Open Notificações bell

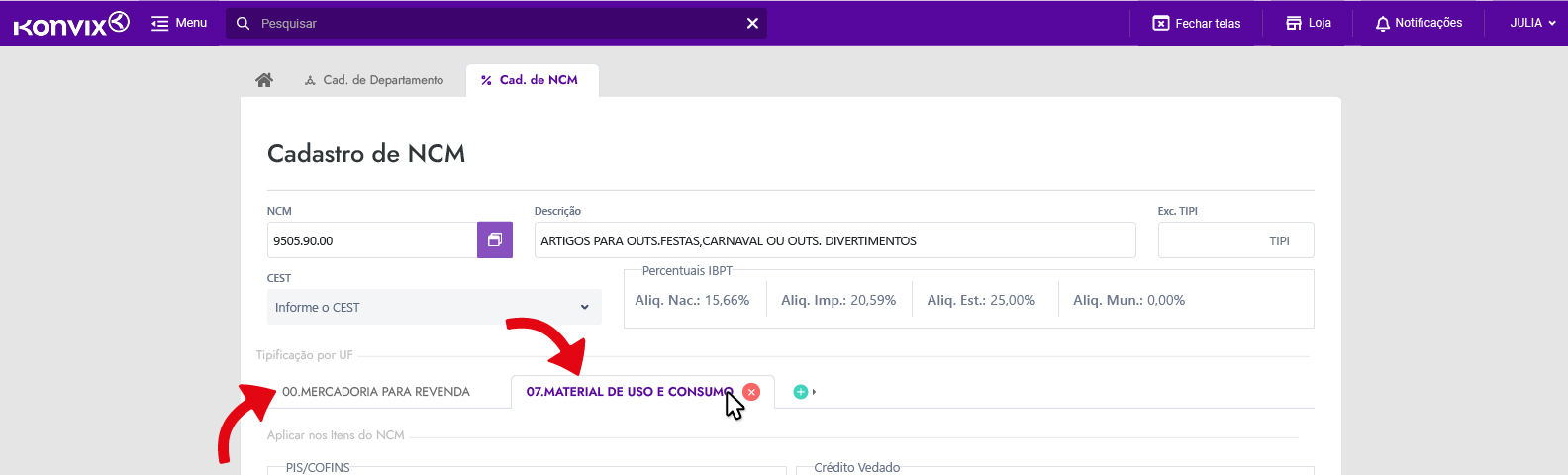click(x=1419, y=23)
